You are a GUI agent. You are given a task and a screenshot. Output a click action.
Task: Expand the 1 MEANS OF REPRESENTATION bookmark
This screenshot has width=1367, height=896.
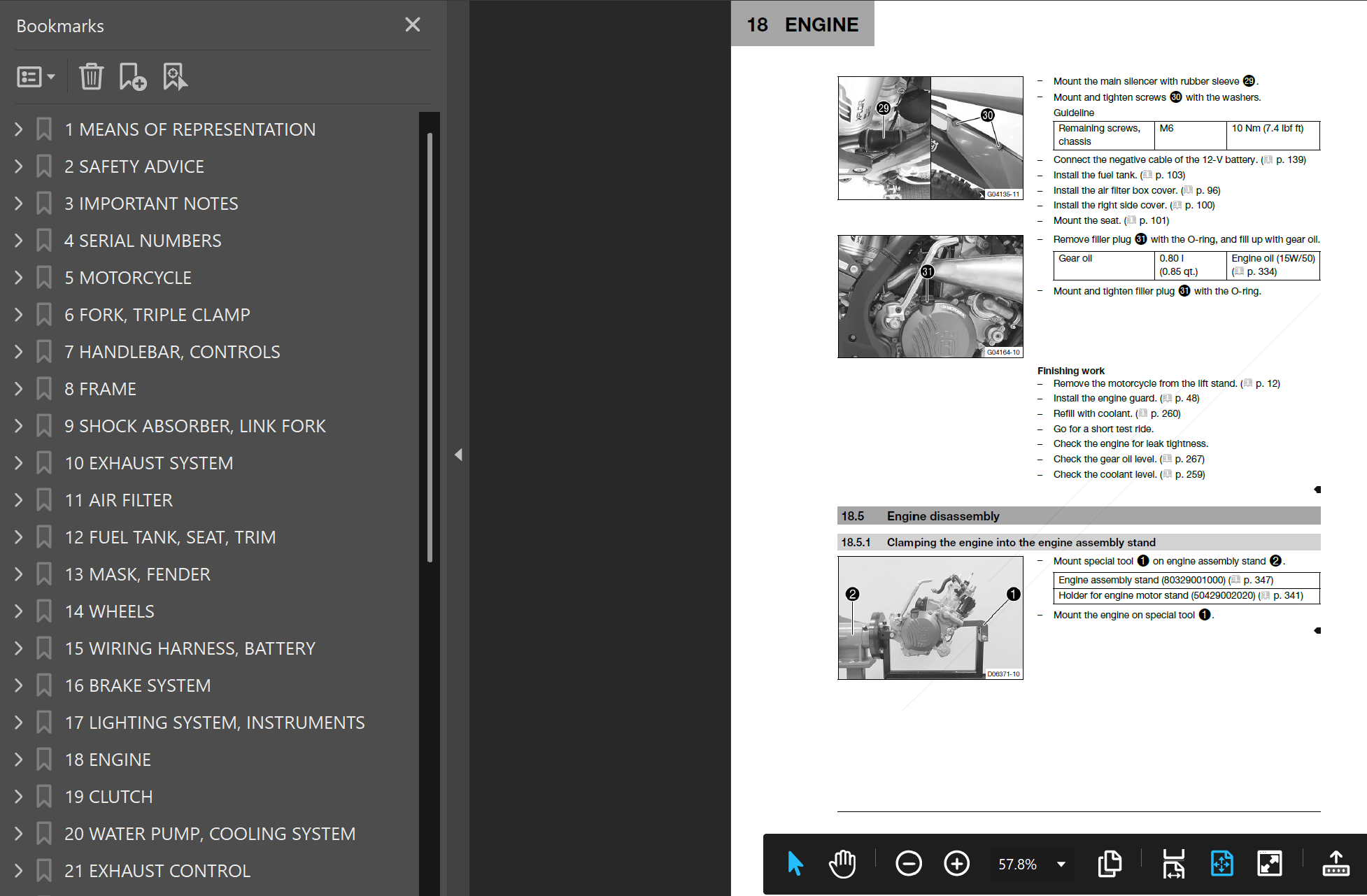(19, 129)
